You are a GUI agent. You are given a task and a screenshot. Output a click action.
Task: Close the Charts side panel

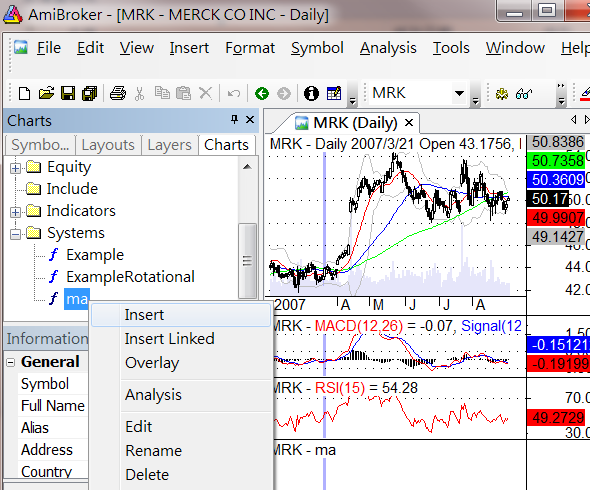coord(250,120)
